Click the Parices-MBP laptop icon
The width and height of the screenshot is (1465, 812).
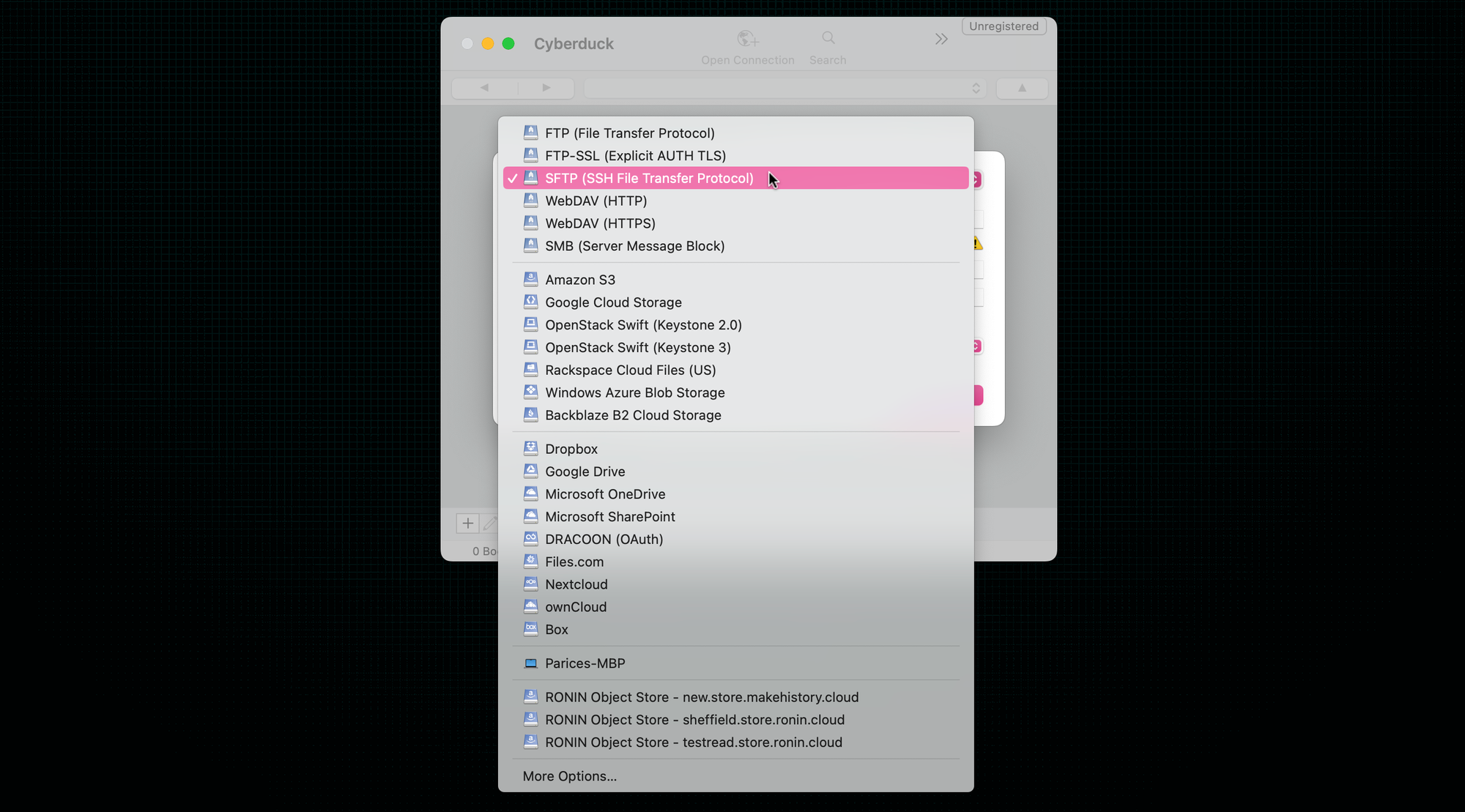tap(531, 663)
